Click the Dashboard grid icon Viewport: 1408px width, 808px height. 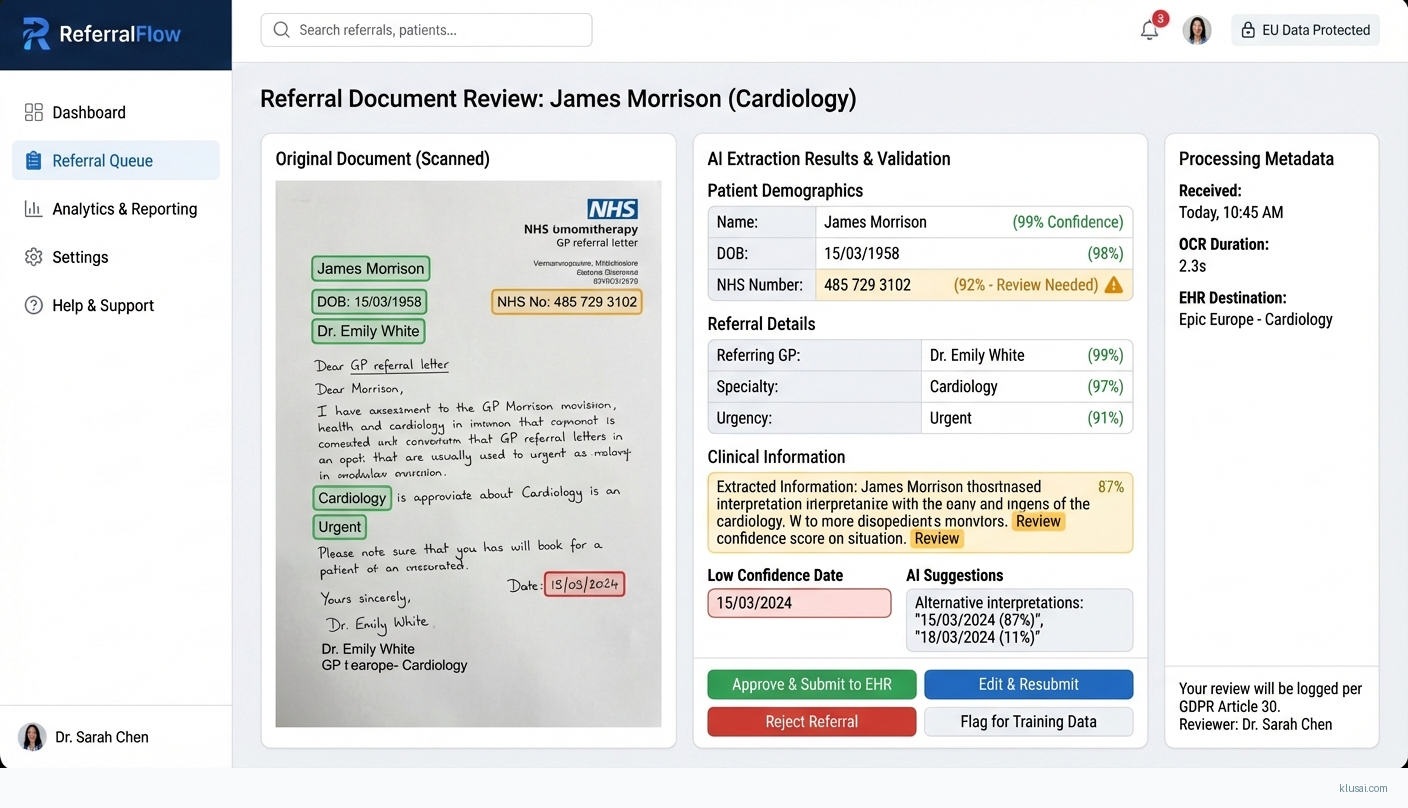[34, 112]
